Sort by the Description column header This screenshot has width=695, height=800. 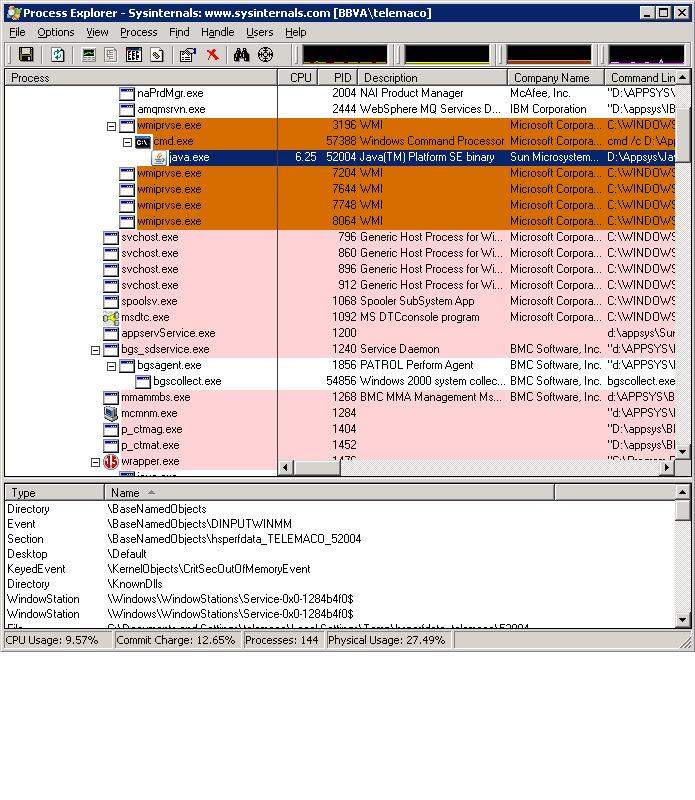(432, 78)
